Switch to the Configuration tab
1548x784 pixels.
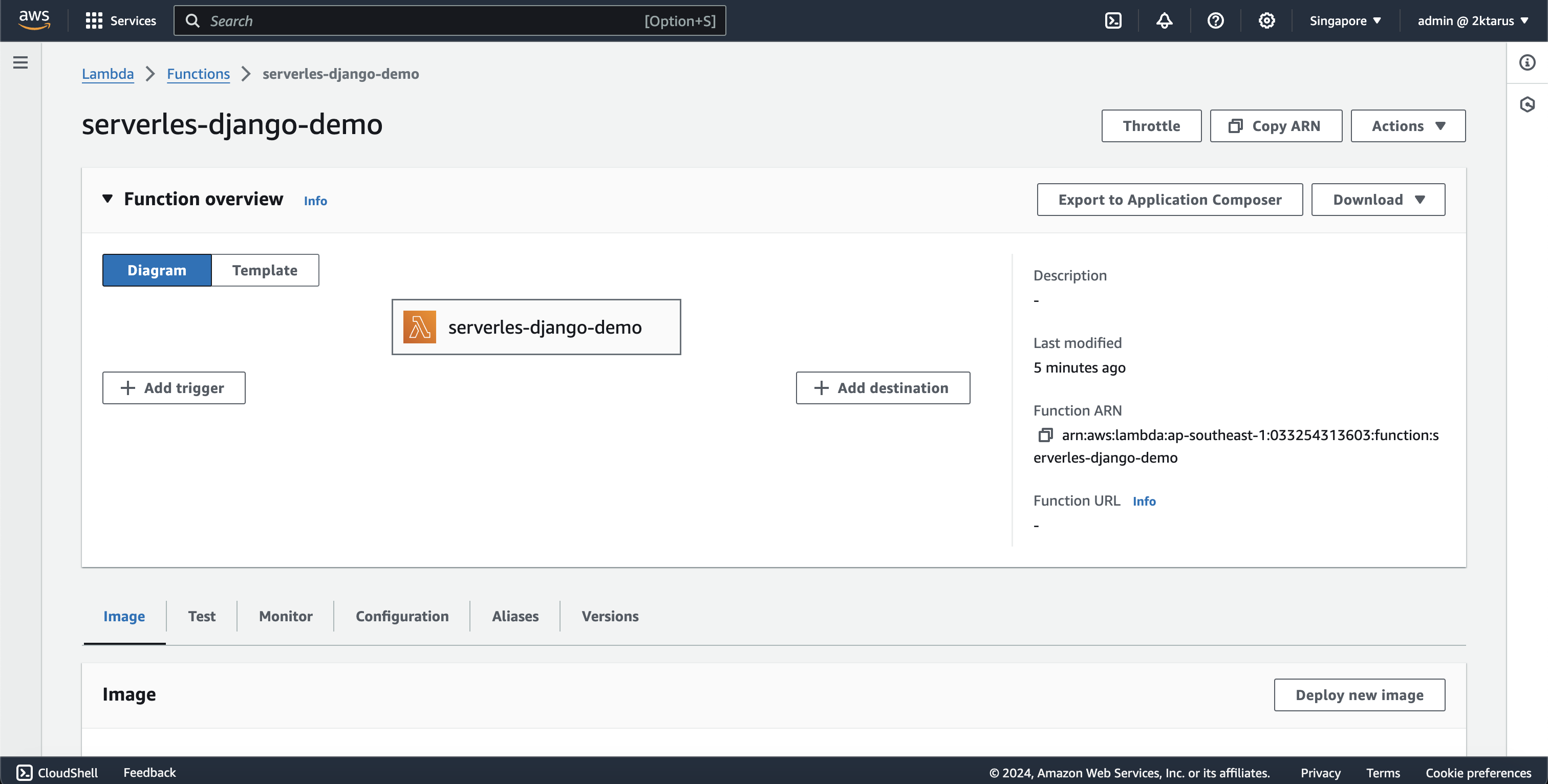point(401,615)
